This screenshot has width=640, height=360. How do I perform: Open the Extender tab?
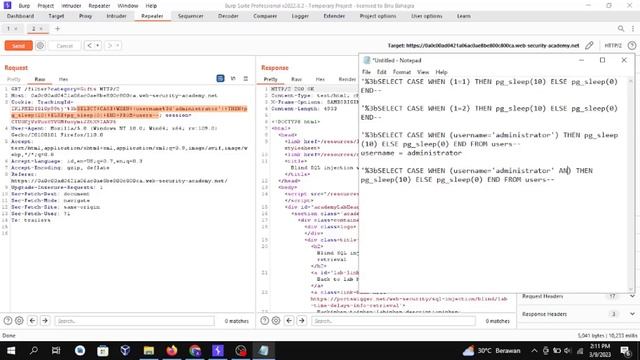(x=334, y=16)
